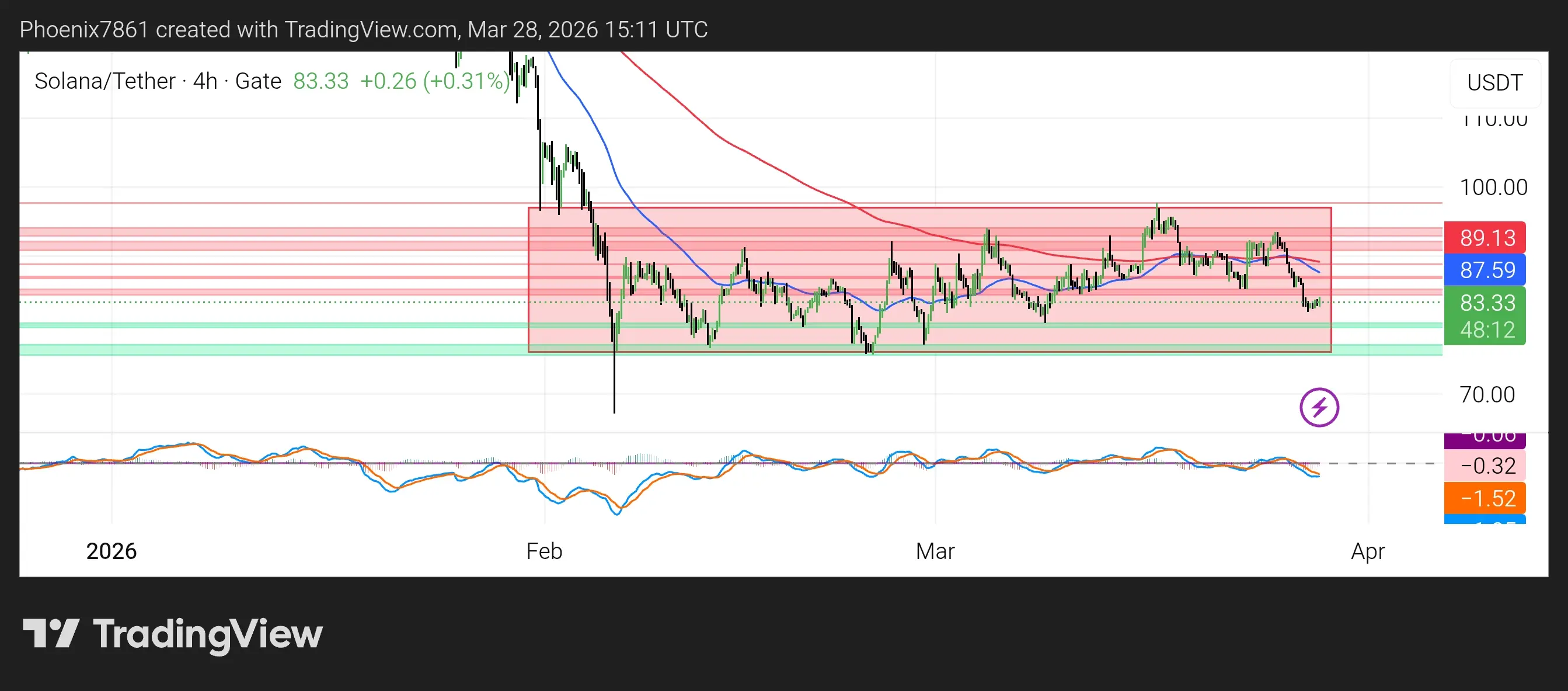Click the 70.00 price scale level
This screenshot has height=691, width=1568.
click(1487, 394)
